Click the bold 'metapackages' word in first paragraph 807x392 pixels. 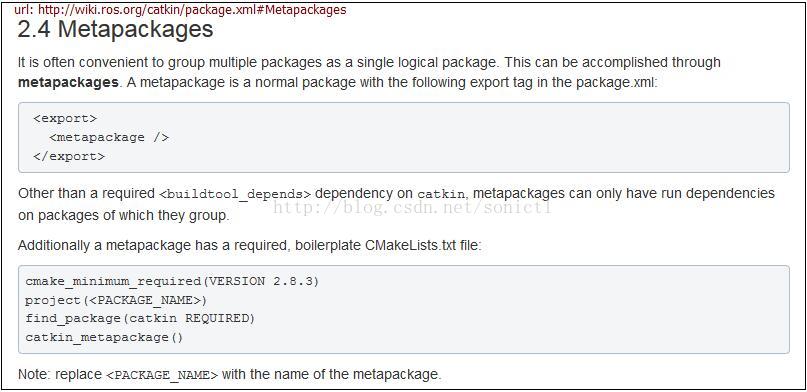click(x=68, y=83)
